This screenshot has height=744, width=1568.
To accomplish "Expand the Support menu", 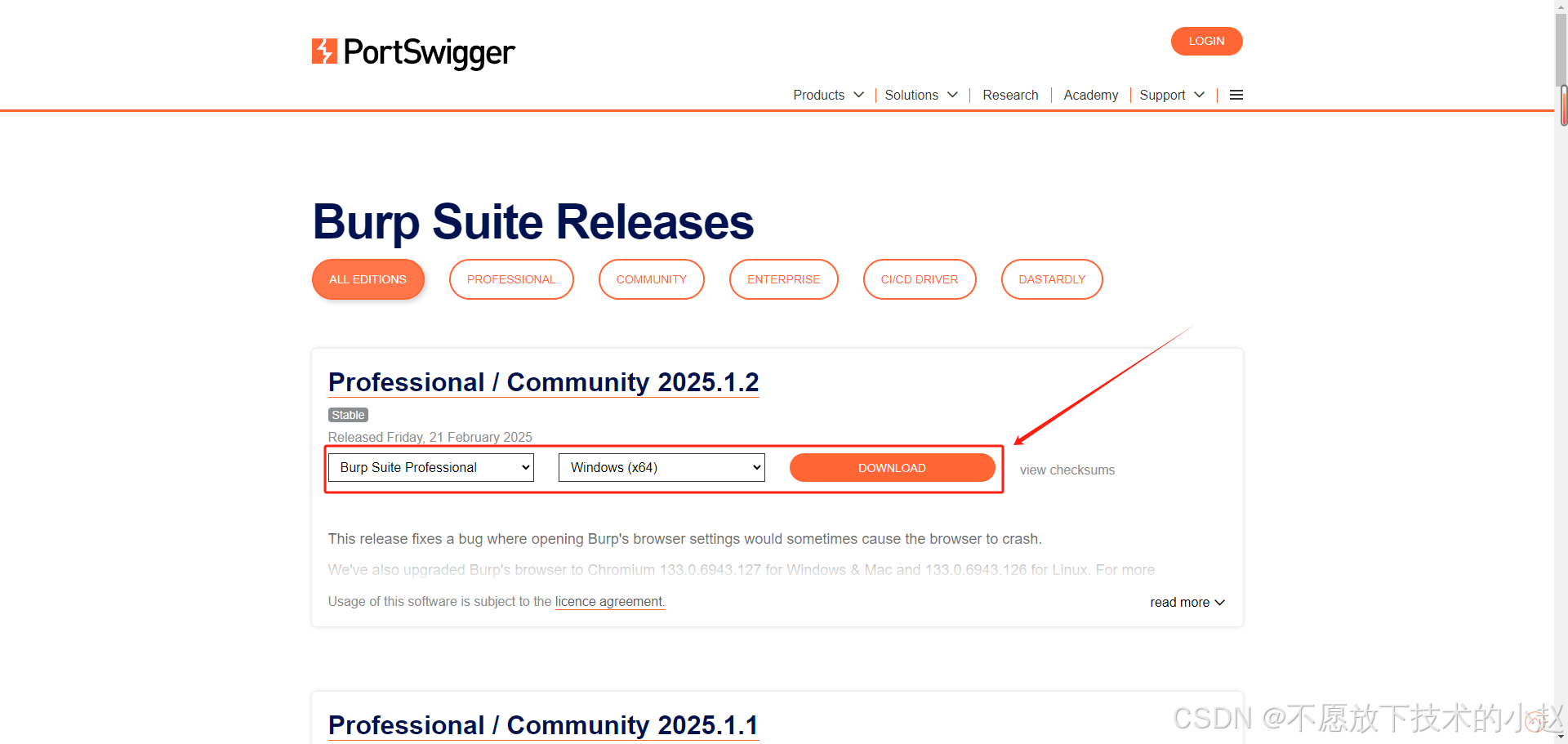I will [x=1172, y=95].
